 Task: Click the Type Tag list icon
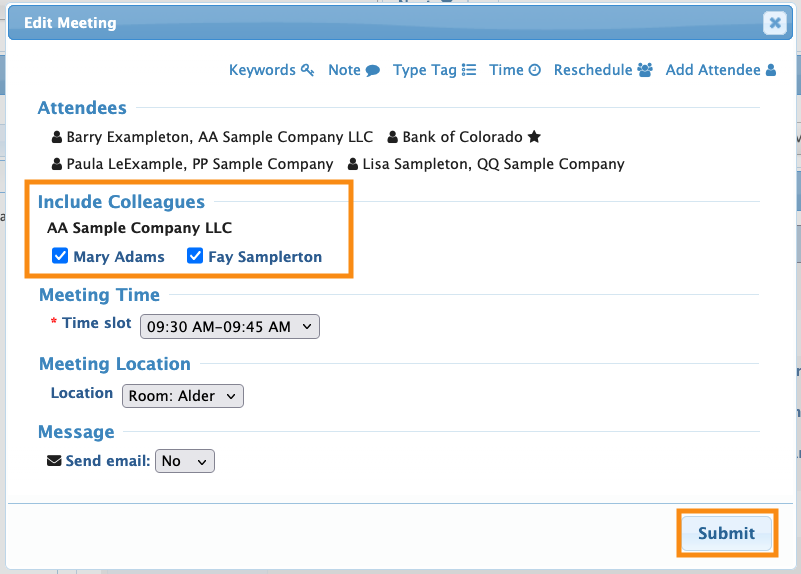[469, 70]
